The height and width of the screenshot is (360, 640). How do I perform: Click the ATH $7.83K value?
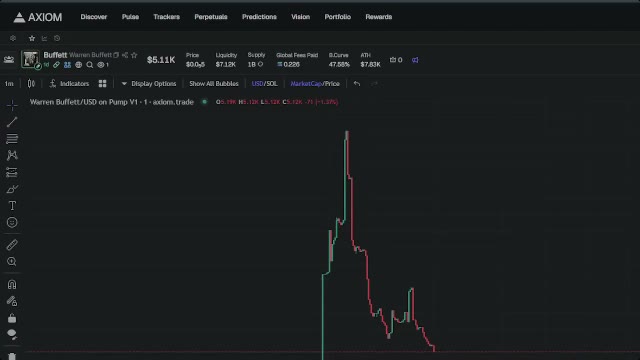pyautogui.click(x=370, y=64)
